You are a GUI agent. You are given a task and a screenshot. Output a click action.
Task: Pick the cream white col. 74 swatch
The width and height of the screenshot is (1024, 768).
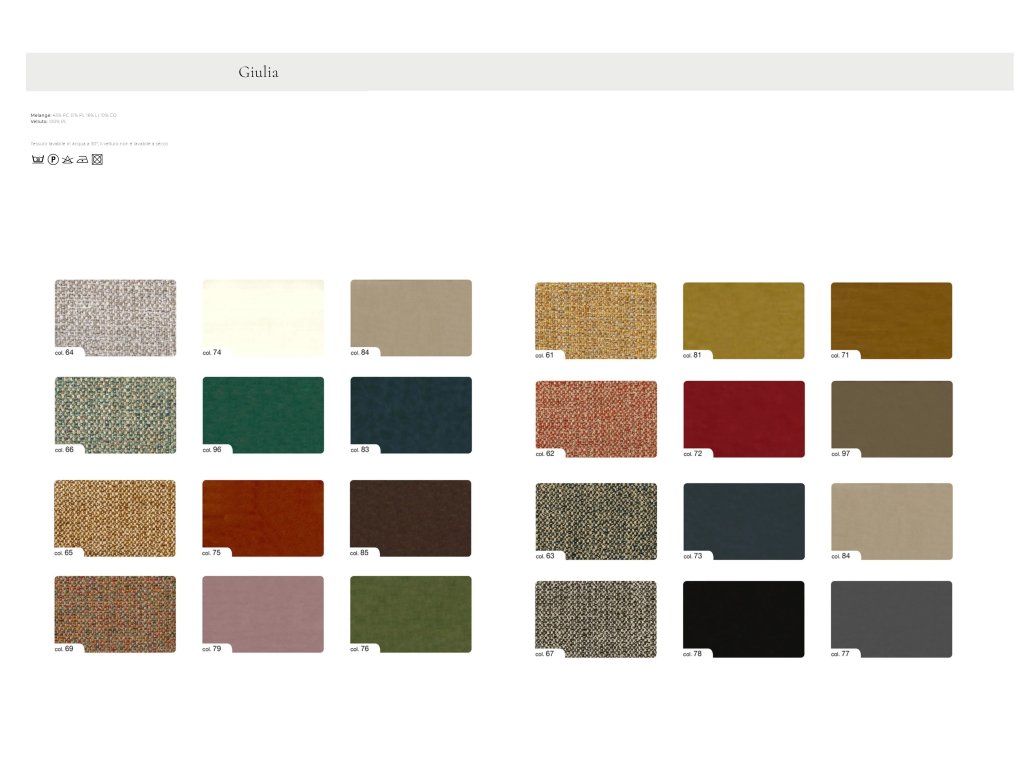coord(263,317)
